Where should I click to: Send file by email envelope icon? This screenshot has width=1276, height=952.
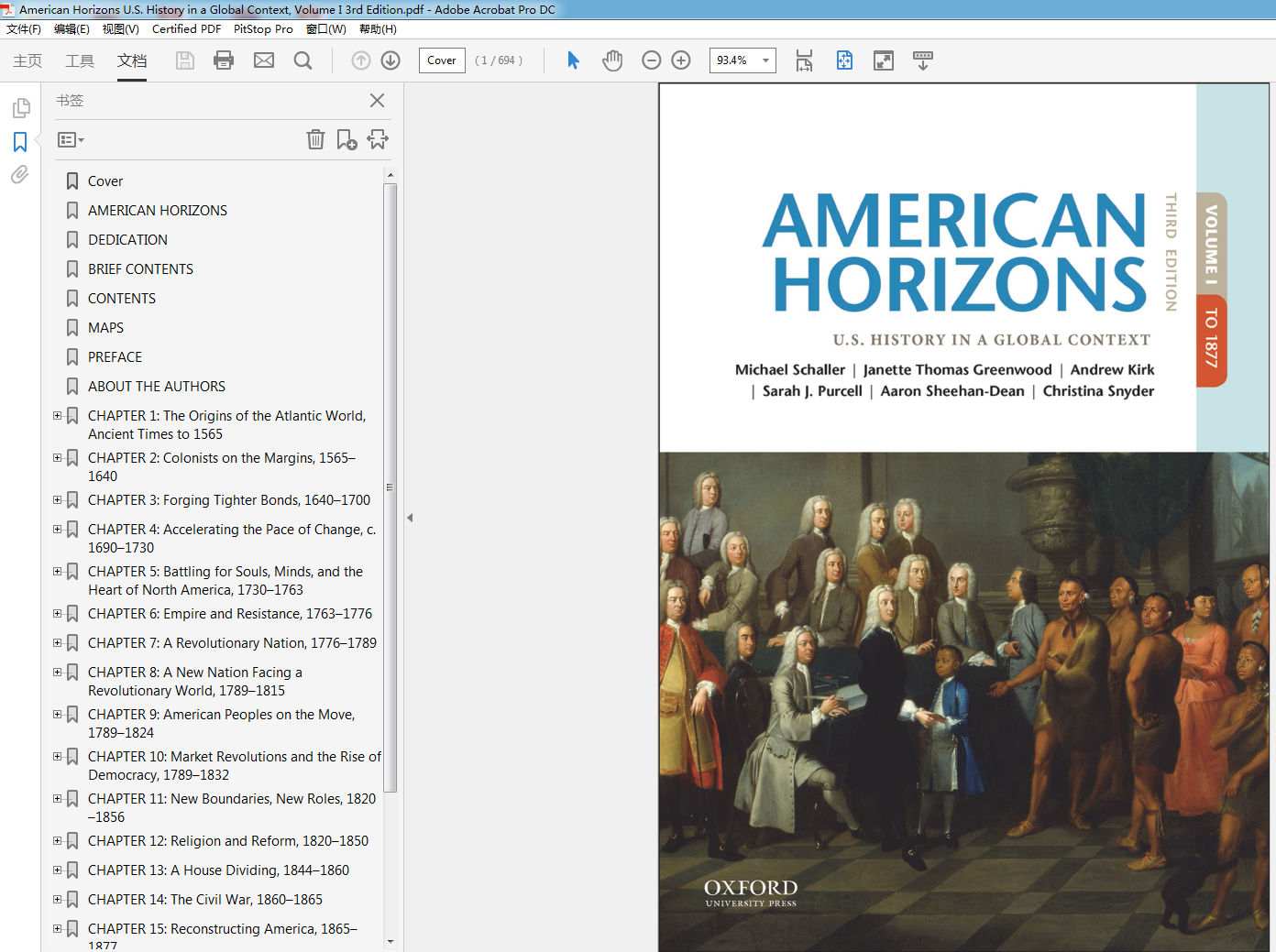264,60
